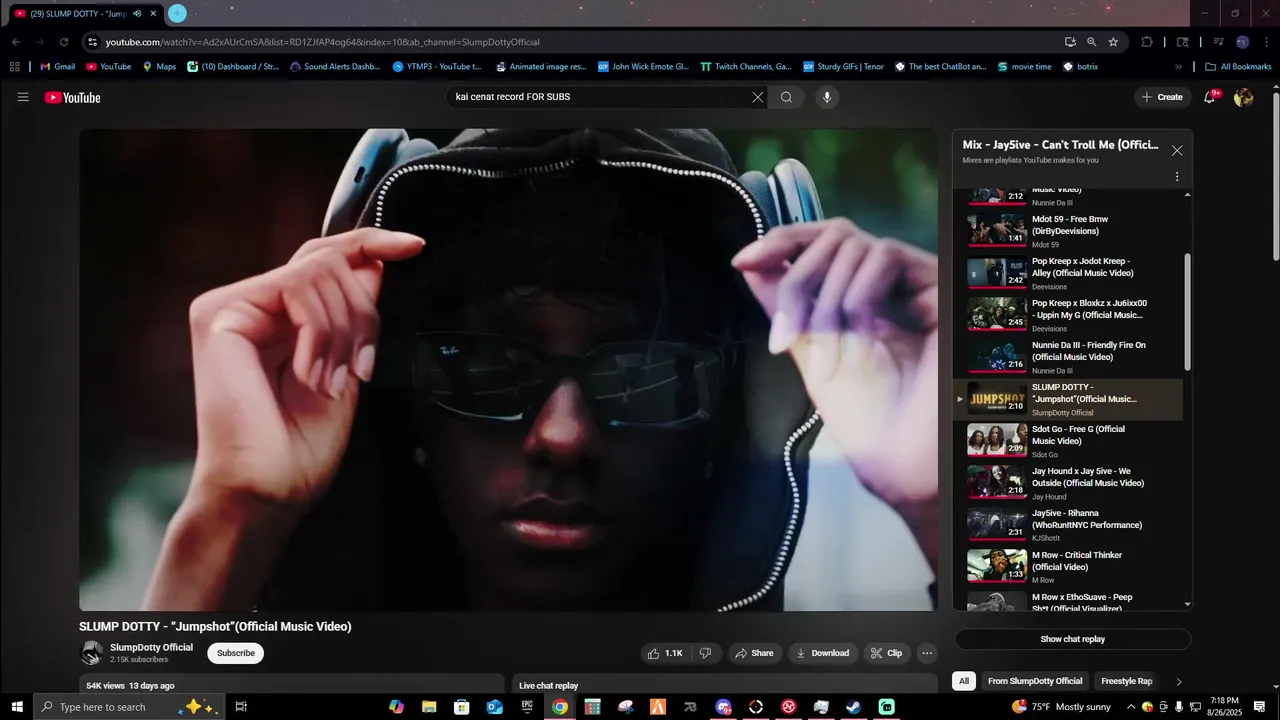Open the weather widget showing 75°F
The image size is (1280, 720).
click(1061, 707)
